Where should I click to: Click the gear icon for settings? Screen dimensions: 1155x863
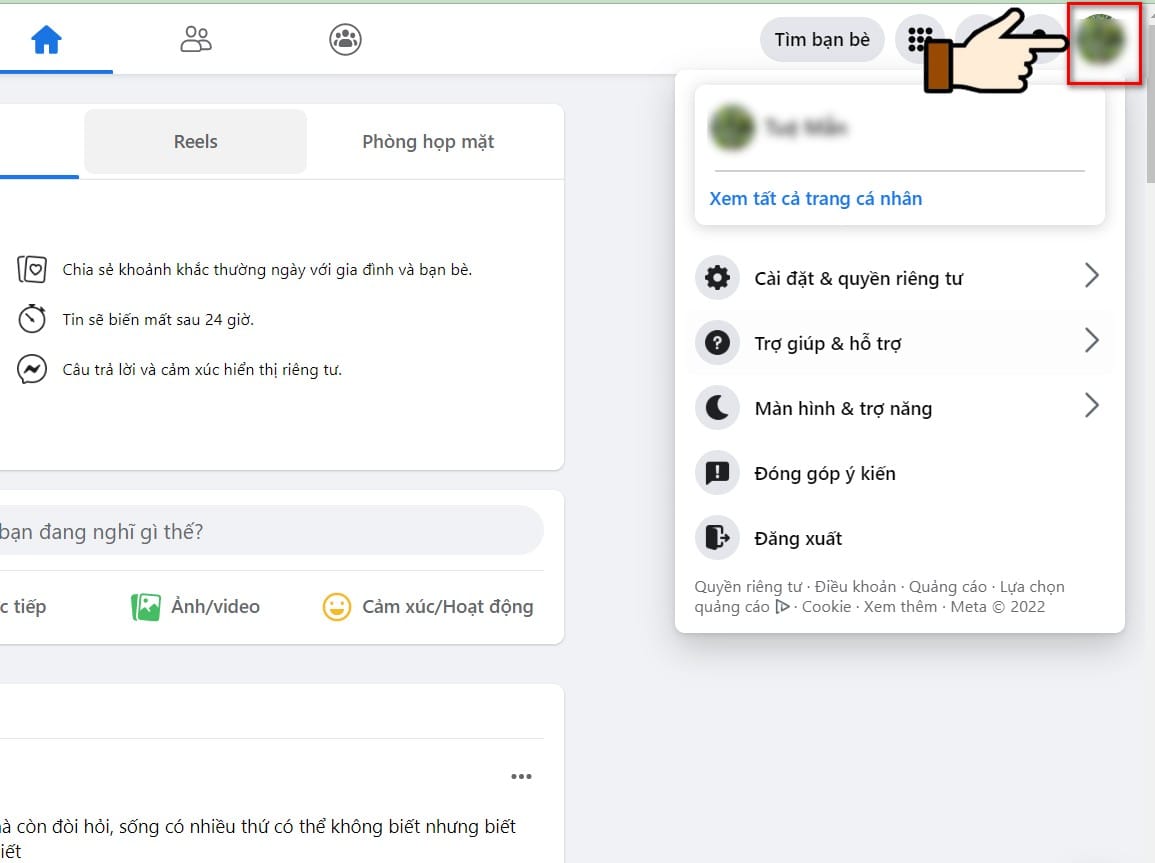click(x=717, y=278)
